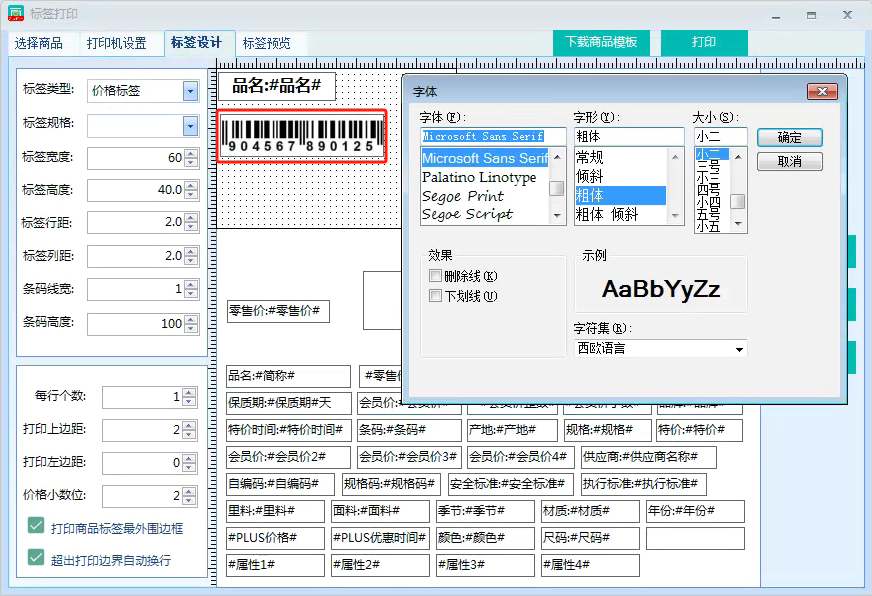Screen dimensions: 872x596
Task: Click the 打印上边距 stepper arrows
Action: click(x=190, y=429)
